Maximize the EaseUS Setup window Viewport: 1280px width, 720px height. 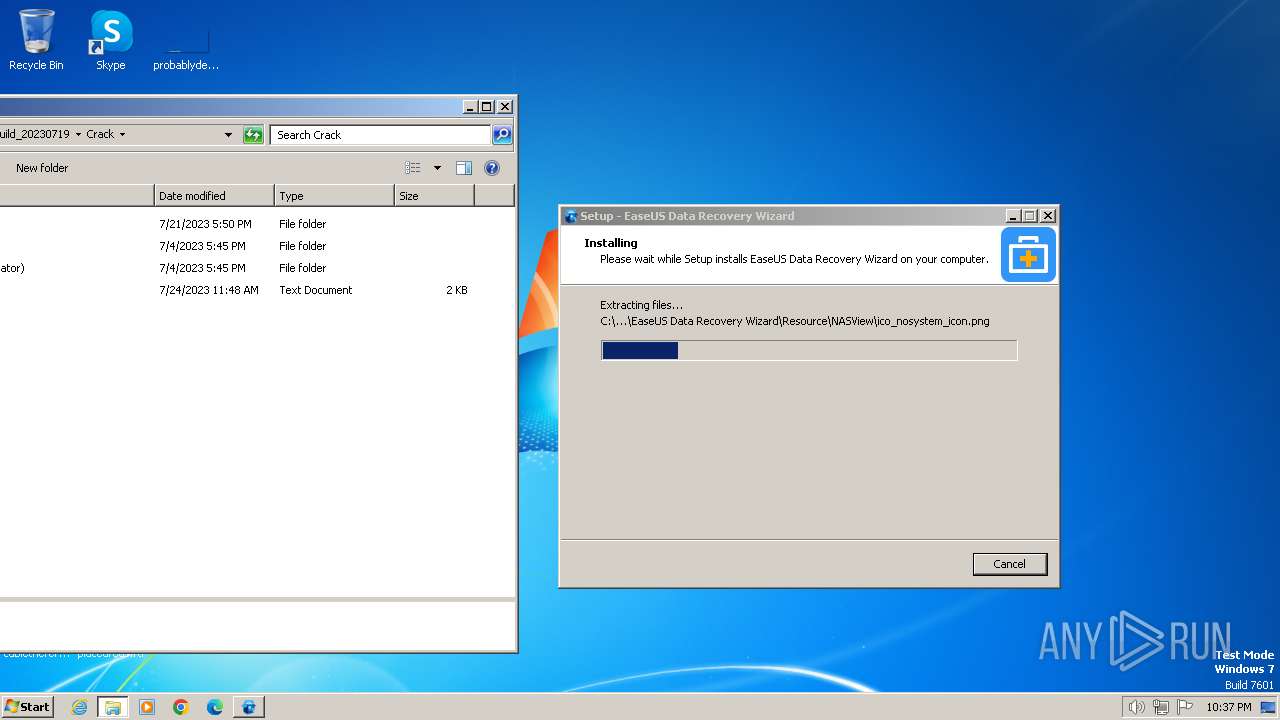tap(1030, 216)
